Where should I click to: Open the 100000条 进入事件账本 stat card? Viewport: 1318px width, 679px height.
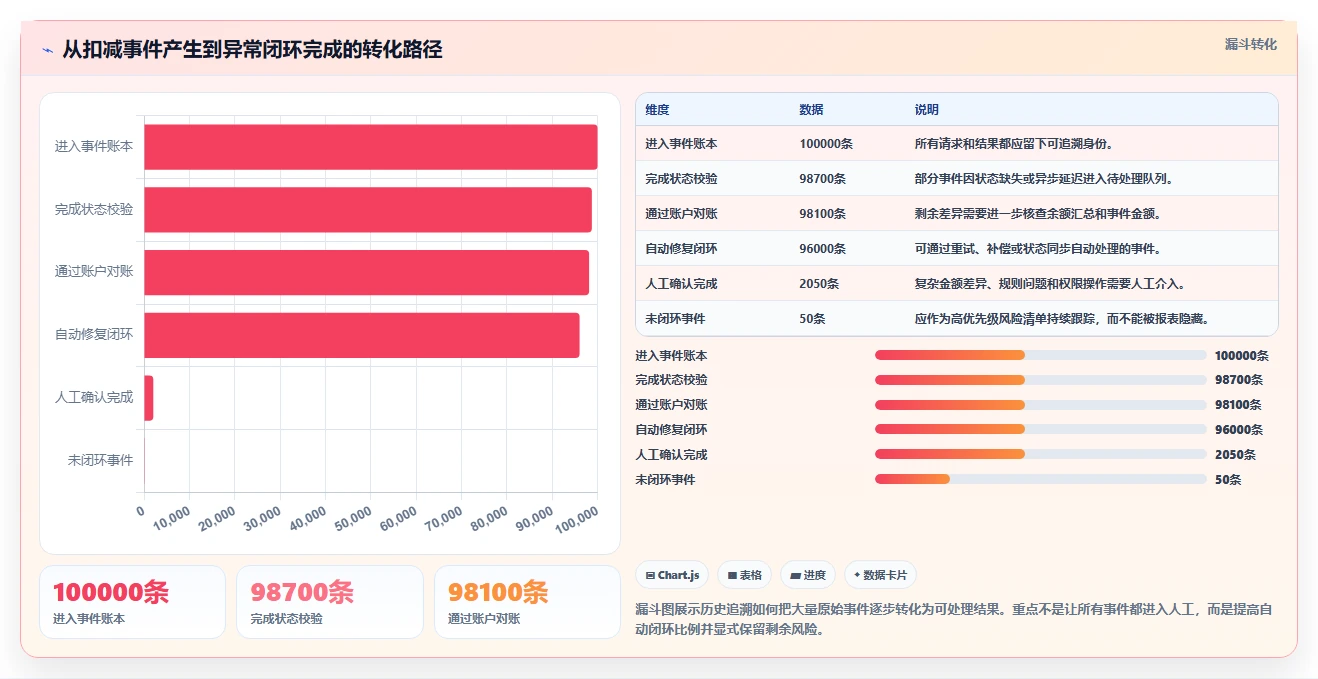coord(132,602)
